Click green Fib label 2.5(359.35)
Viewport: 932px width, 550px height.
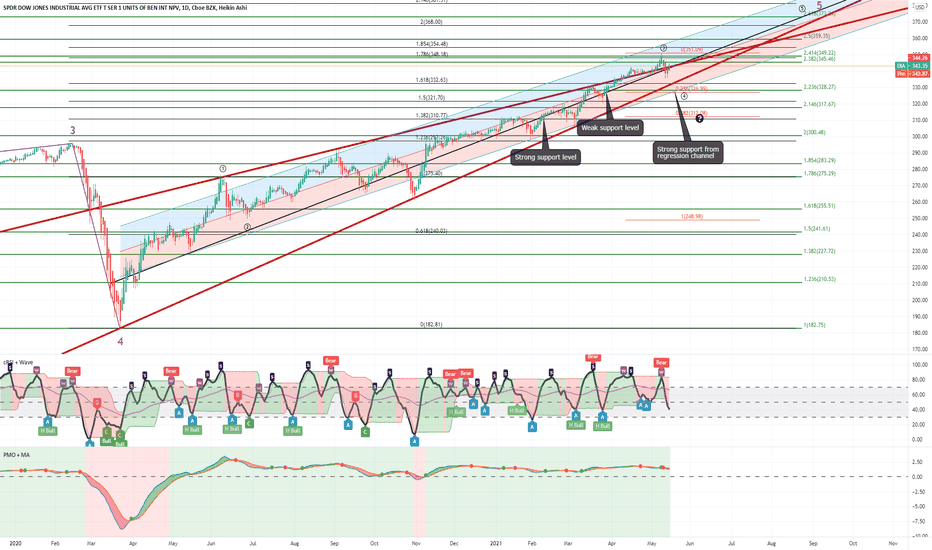pyautogui.click(x=817, y=36)
